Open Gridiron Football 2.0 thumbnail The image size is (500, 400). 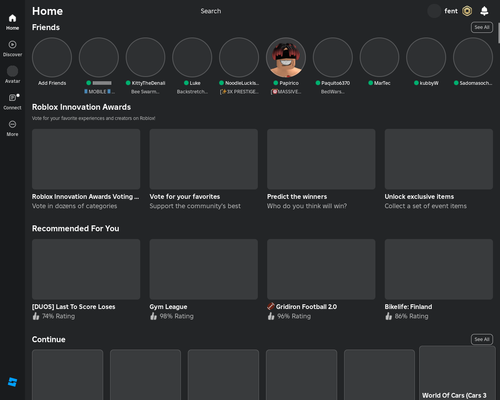point(321,269)
